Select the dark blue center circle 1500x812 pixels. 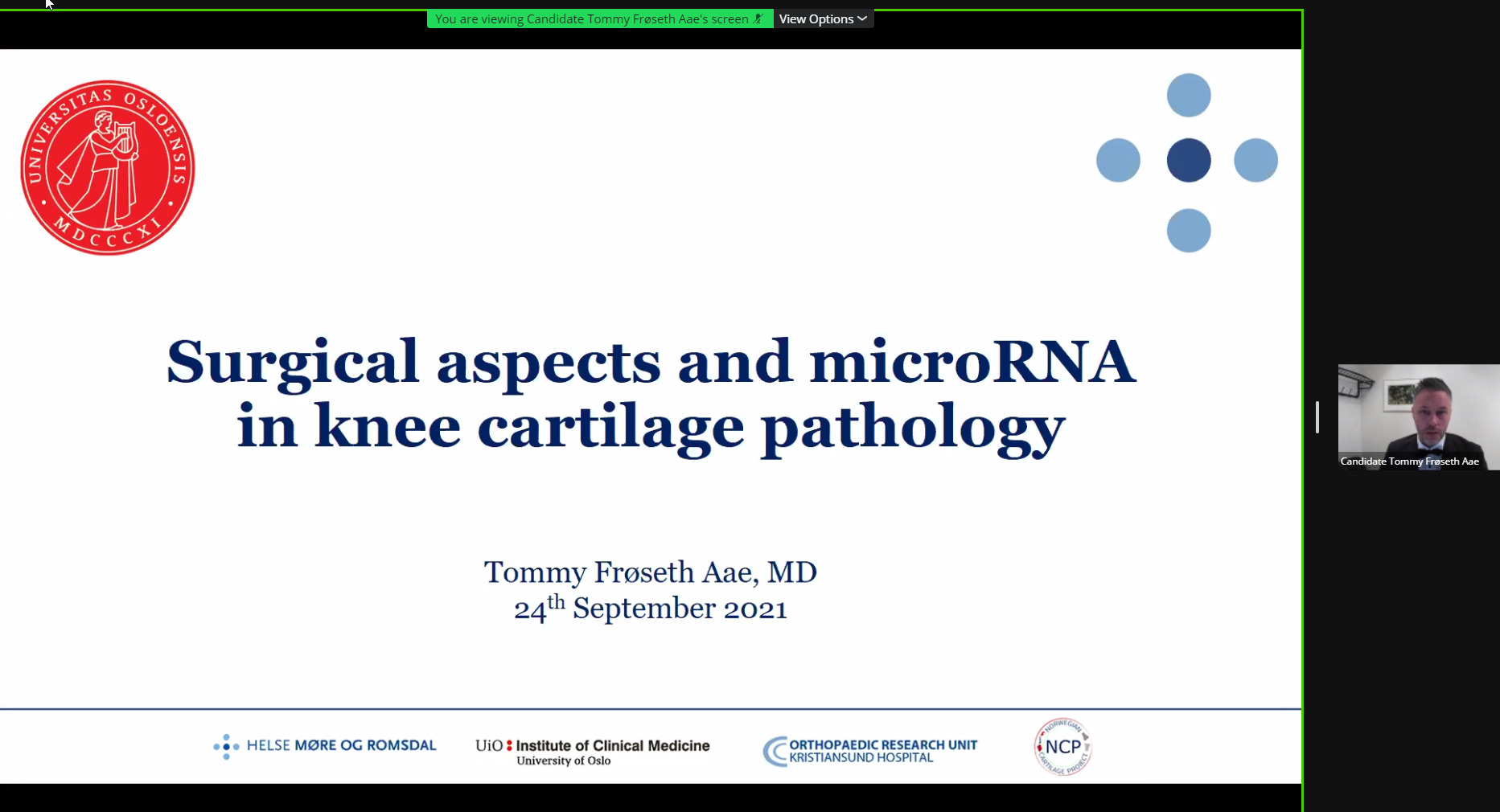pyautogui.click(x=1188, y=160)
